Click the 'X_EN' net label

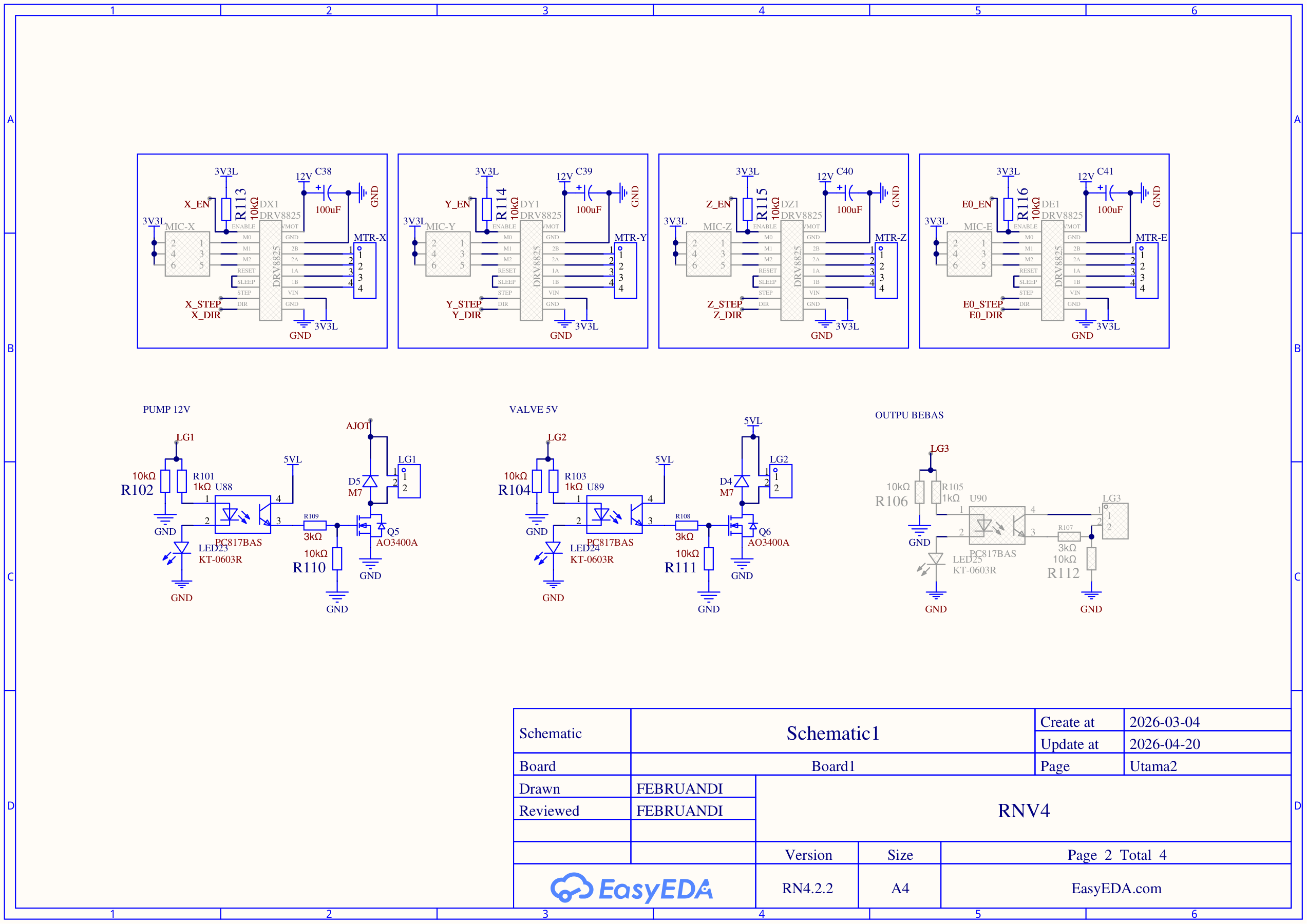click(196, 204)
